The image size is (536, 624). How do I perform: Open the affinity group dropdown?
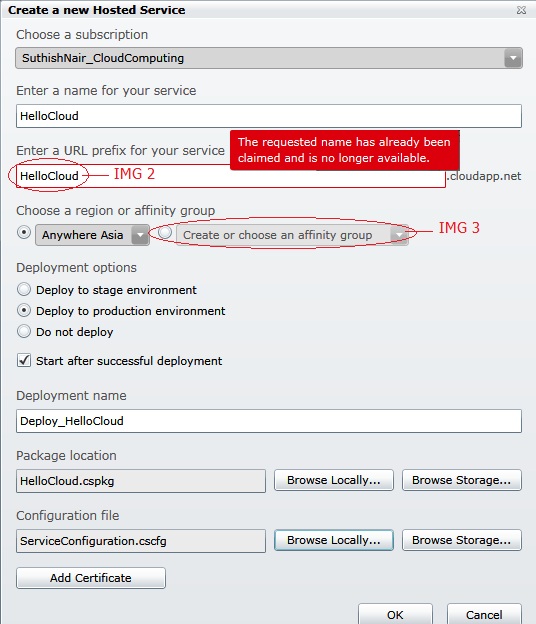click(x=399, y=235)
